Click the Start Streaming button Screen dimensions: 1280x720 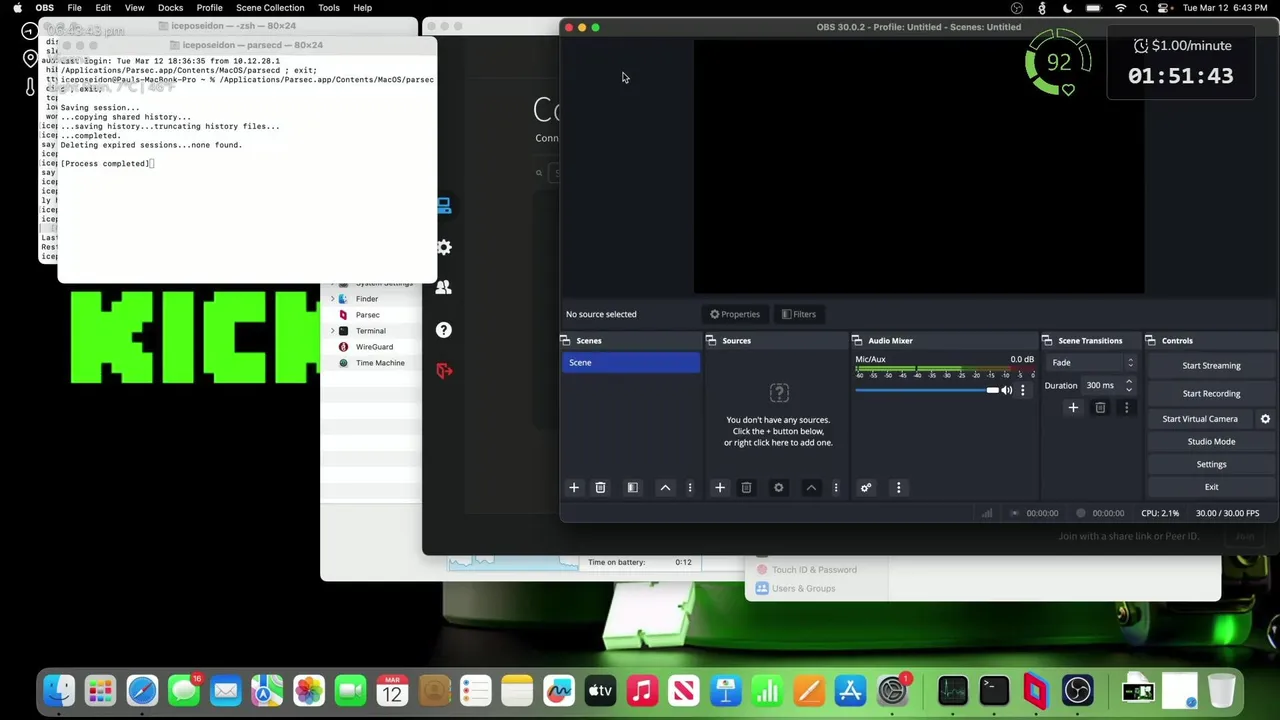1211,366
